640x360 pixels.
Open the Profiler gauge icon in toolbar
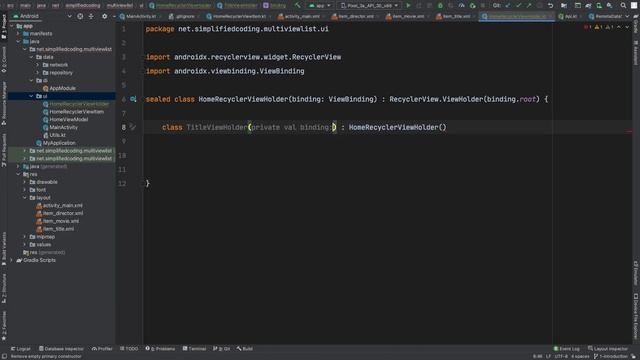coord(461,5)
